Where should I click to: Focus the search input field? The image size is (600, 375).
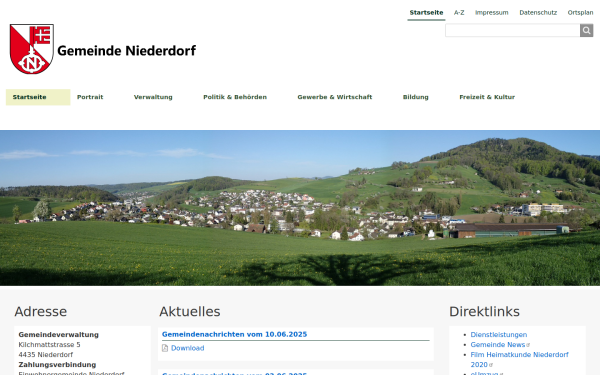(x=512, y=30)
